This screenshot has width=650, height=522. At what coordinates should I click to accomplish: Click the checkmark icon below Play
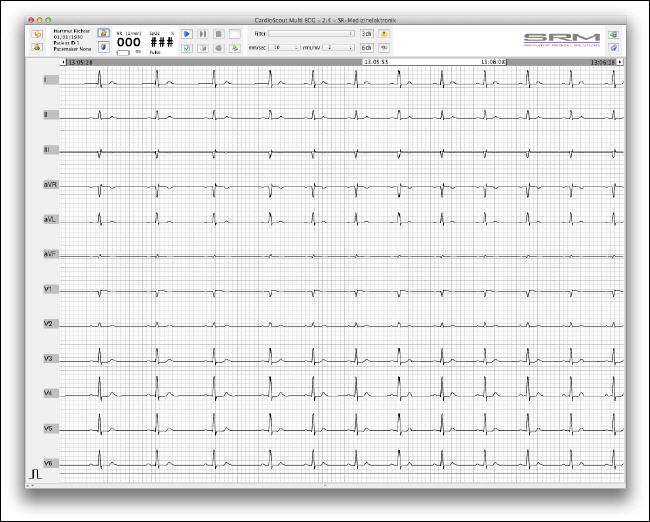[x=187, y=47]
